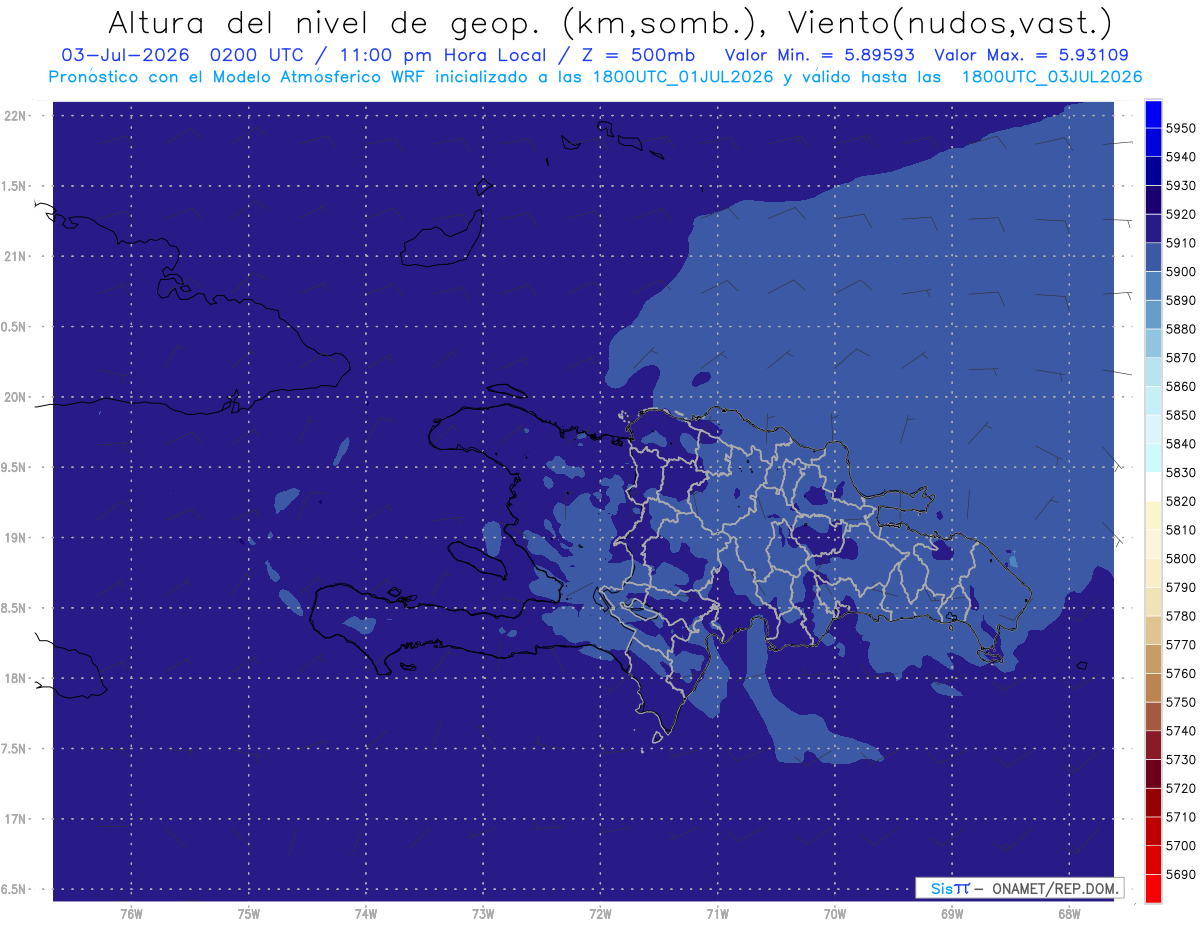Pick the tan swatch between 5770 and 5760
This screenshot has width=1200, height=927.
click(1152, 659)
